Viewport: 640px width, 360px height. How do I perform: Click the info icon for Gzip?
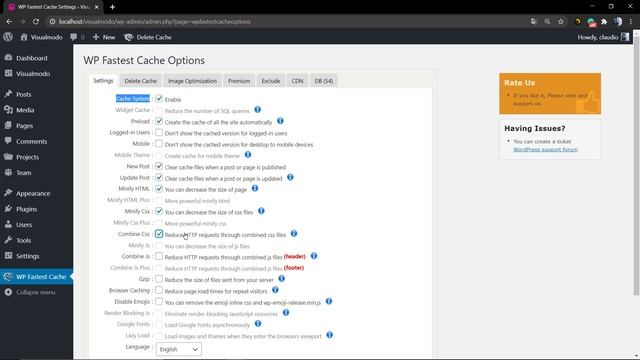click(x=282, y=279)
